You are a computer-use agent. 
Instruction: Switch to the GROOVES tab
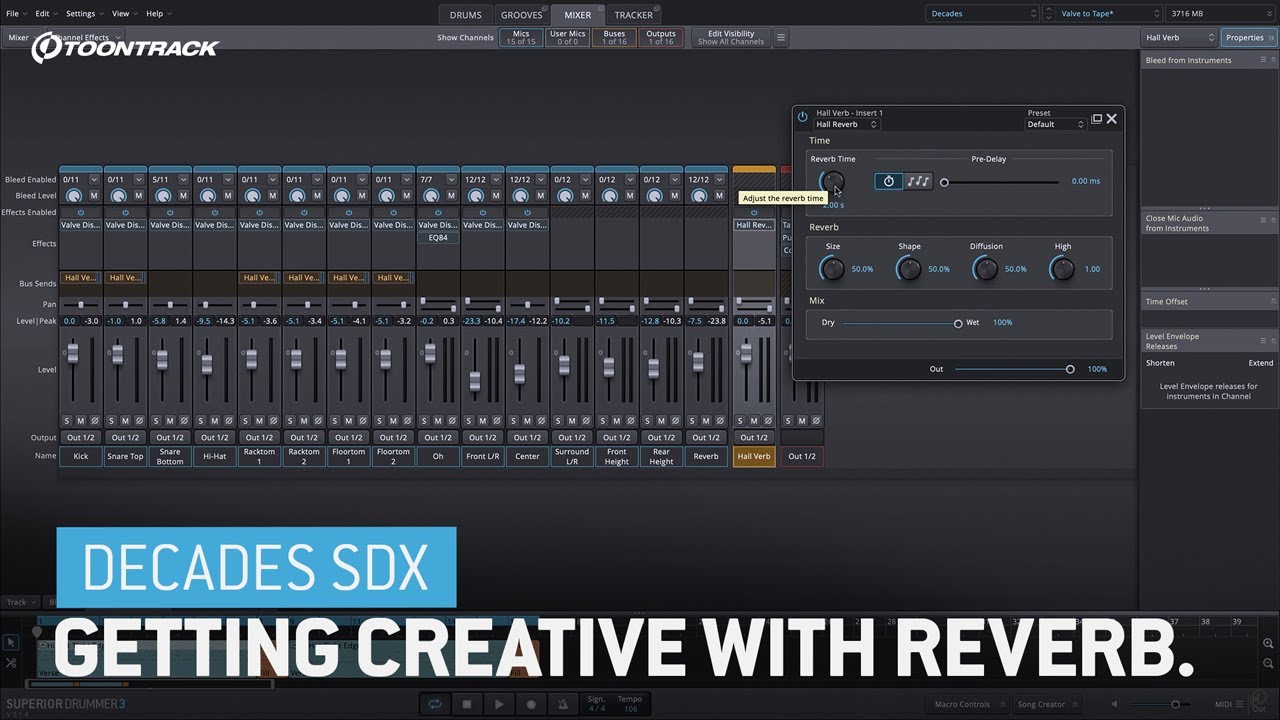[x=522, y=14]
